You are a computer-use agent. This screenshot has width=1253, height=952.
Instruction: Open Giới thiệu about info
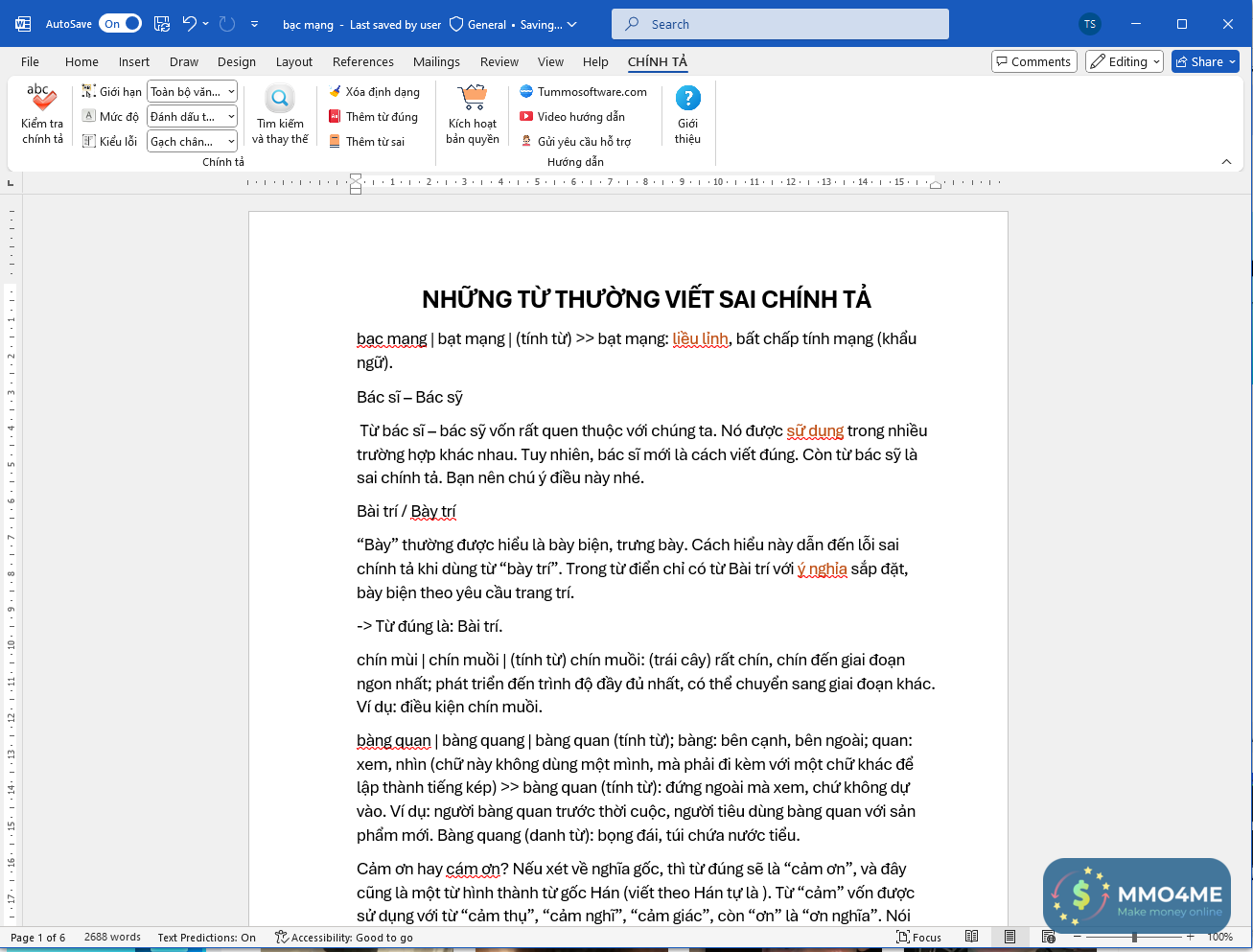[688, 114]
